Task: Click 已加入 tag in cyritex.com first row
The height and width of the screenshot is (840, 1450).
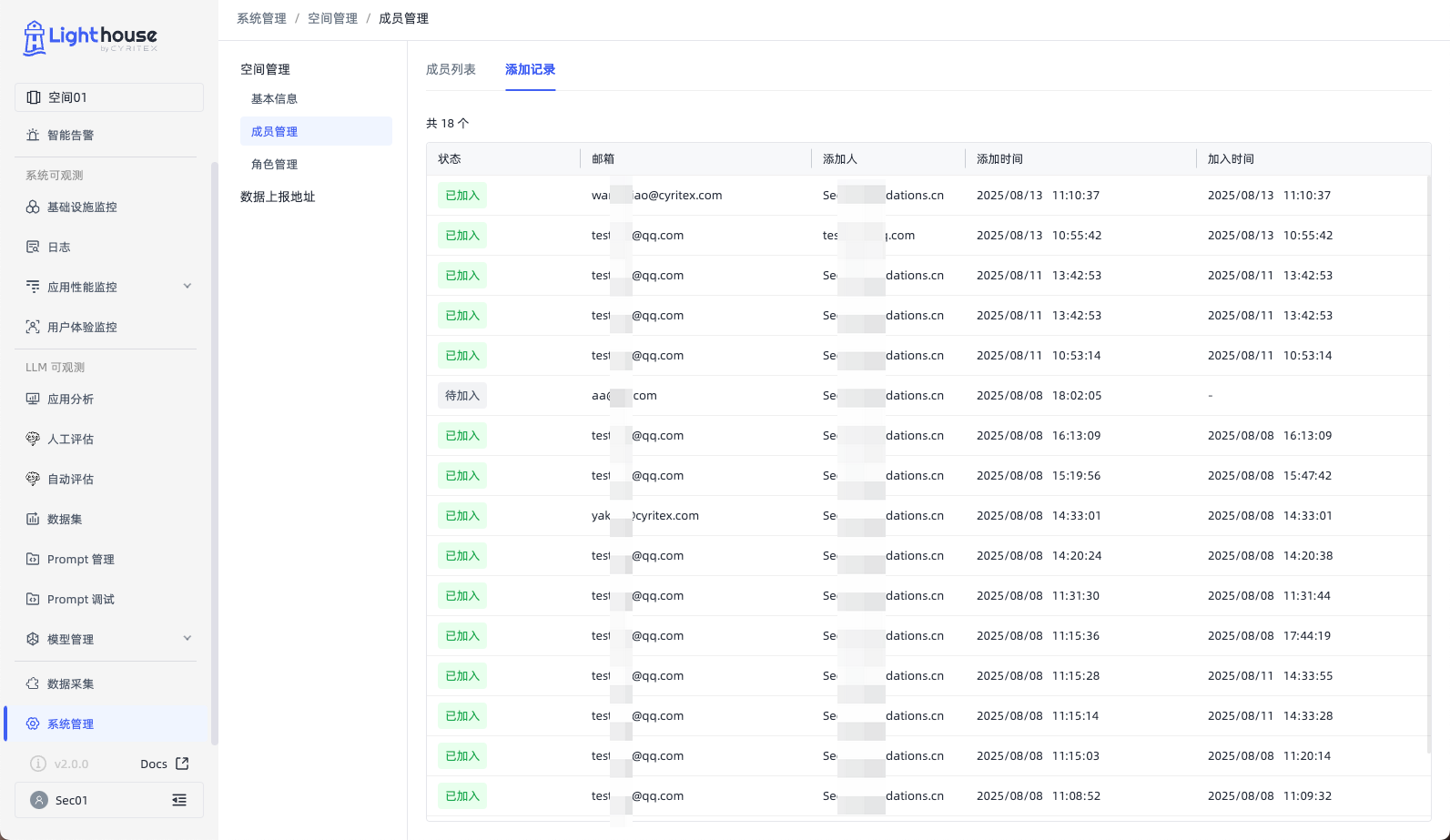Action: click(462, 195)
